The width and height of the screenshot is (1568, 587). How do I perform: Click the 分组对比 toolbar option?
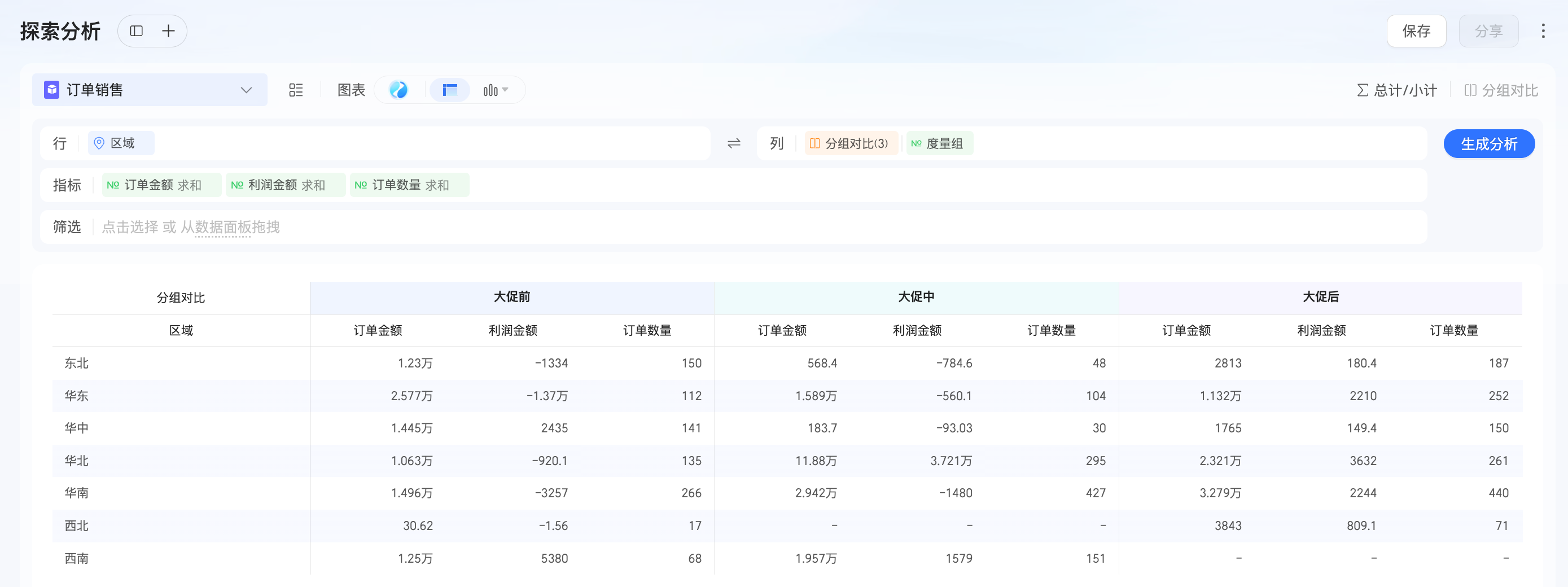coord(1501,91)
